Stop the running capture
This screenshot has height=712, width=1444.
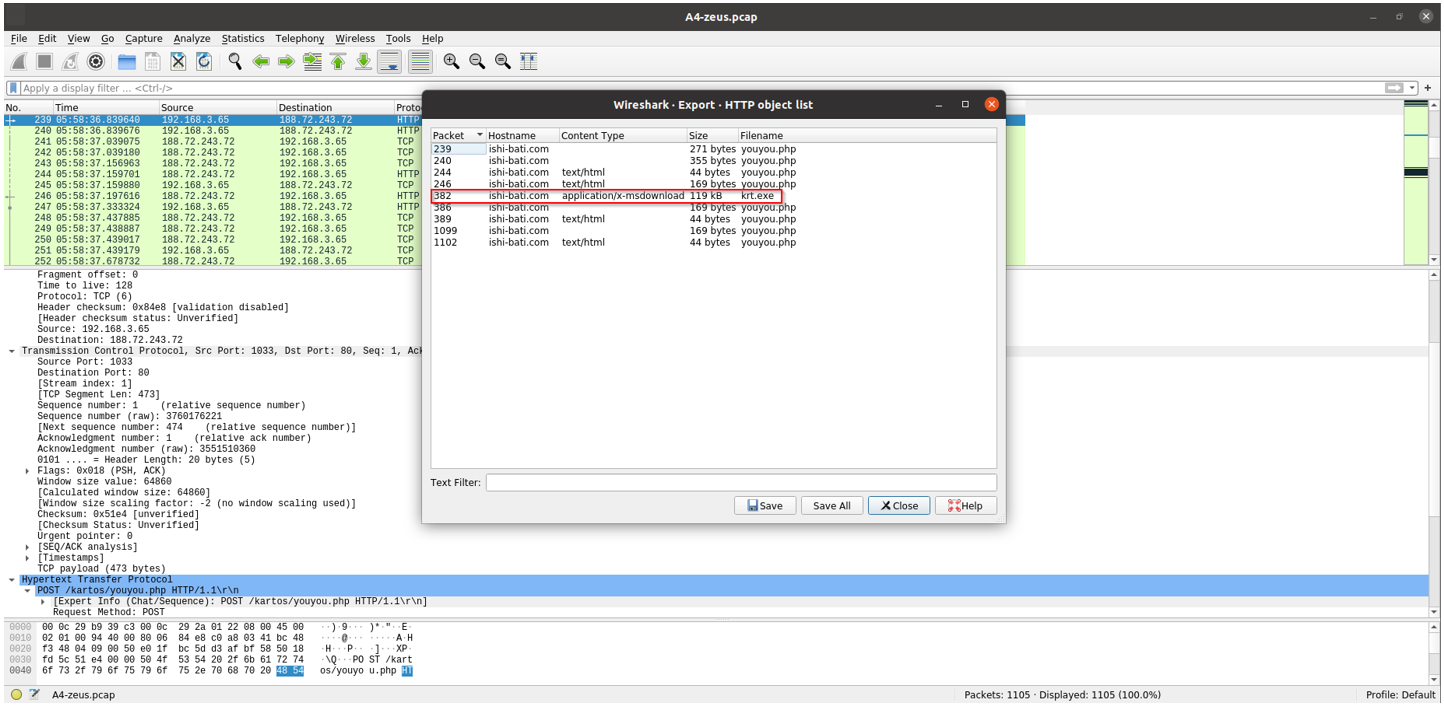pos(45,62)
